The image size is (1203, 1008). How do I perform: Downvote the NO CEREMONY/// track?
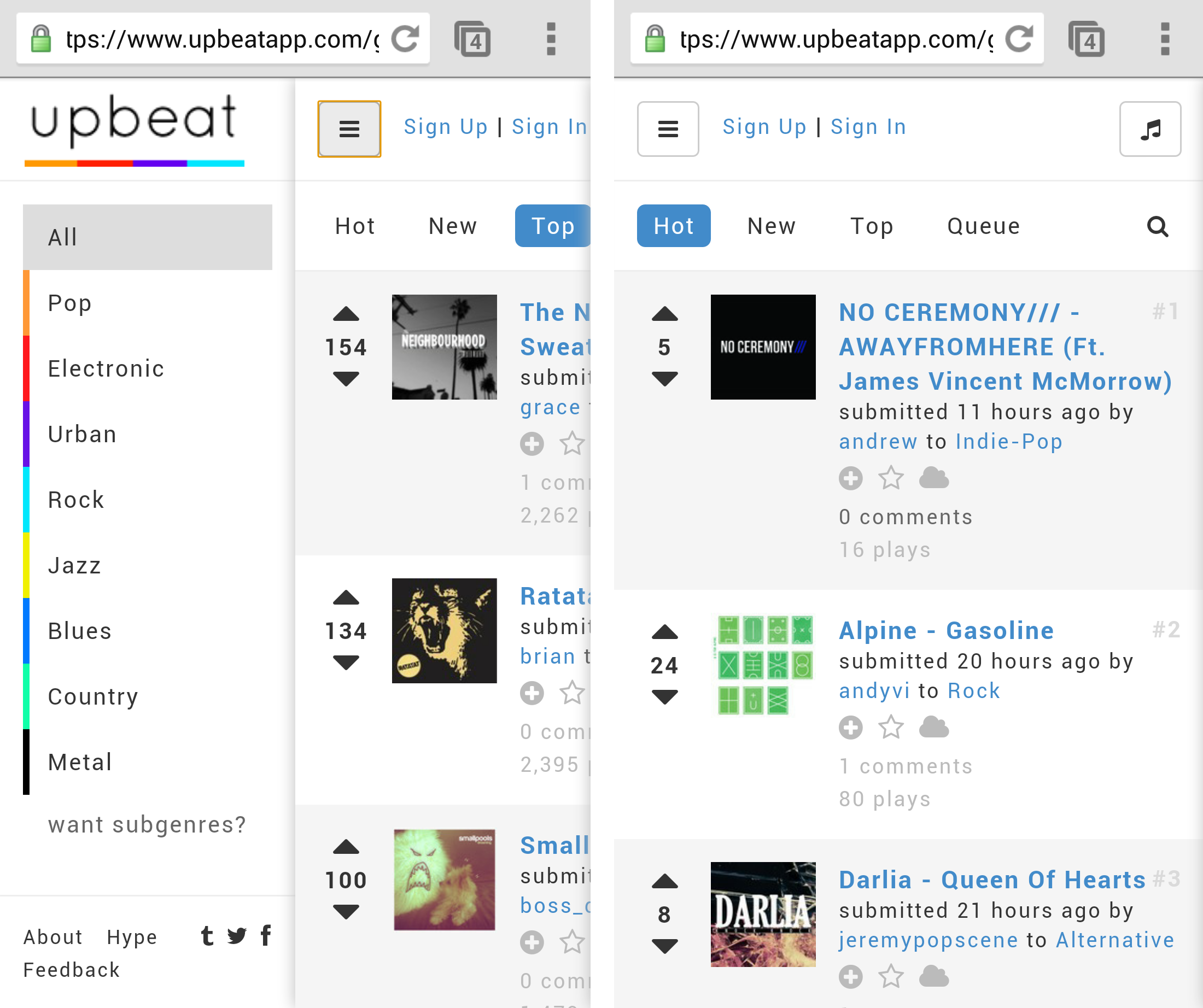pyautogui.click(x=664, y=379)
